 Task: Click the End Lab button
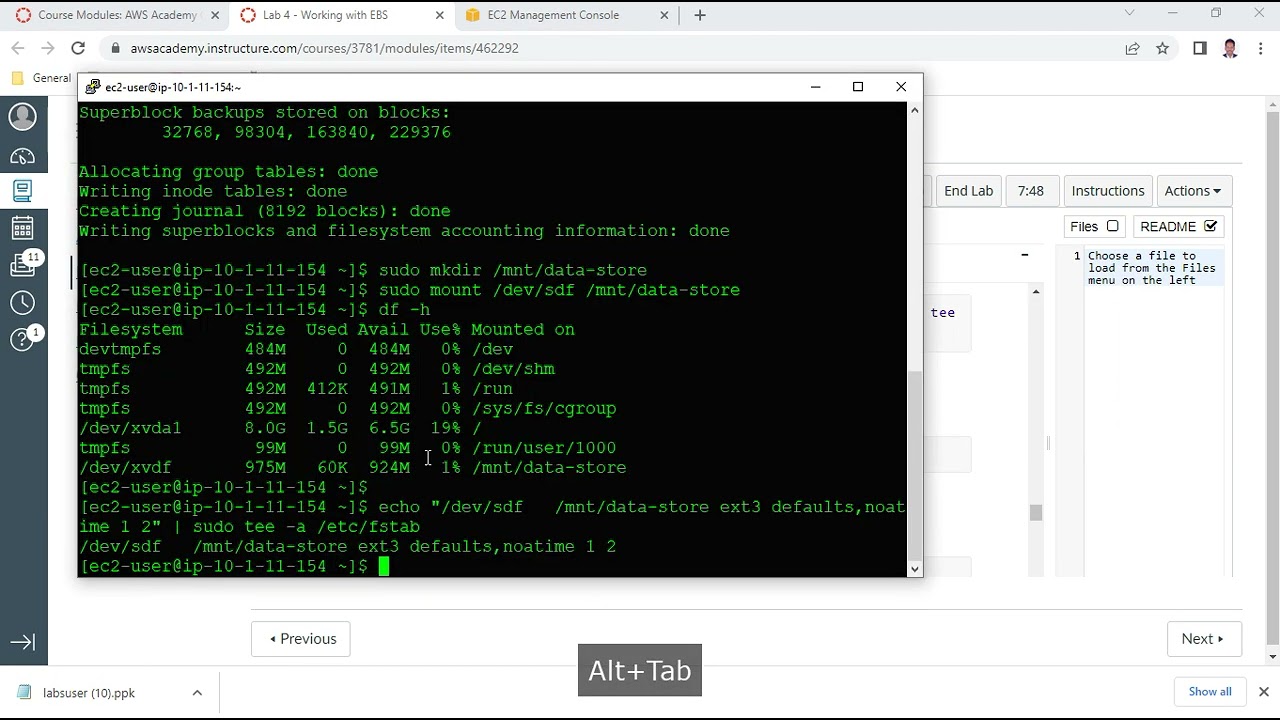(x=968, y=191)
